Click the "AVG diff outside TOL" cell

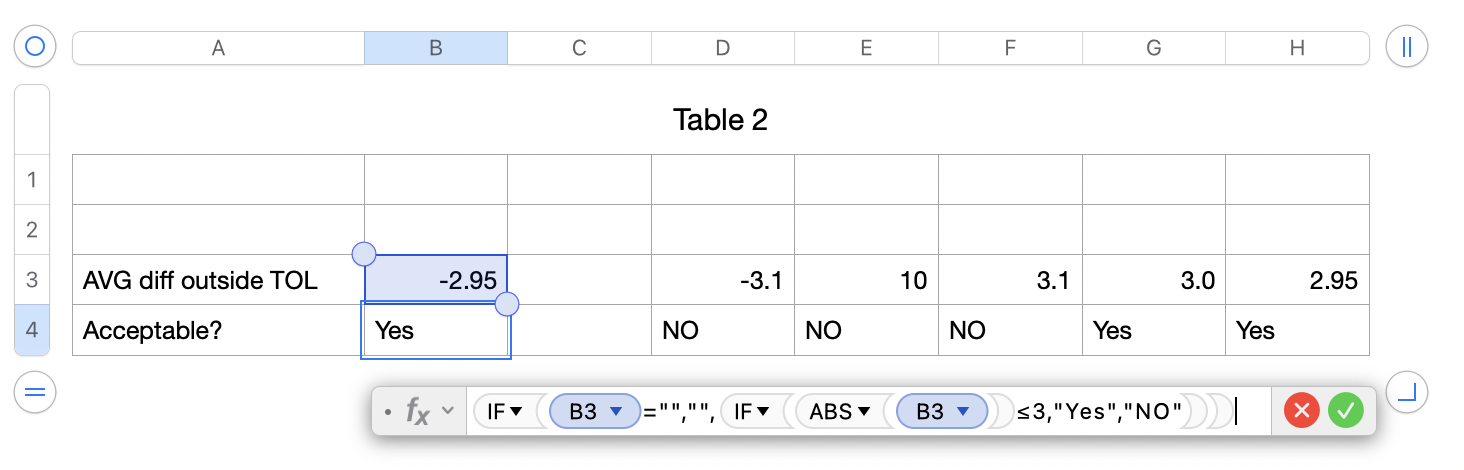pyautogui.click(x=218, y=281)
